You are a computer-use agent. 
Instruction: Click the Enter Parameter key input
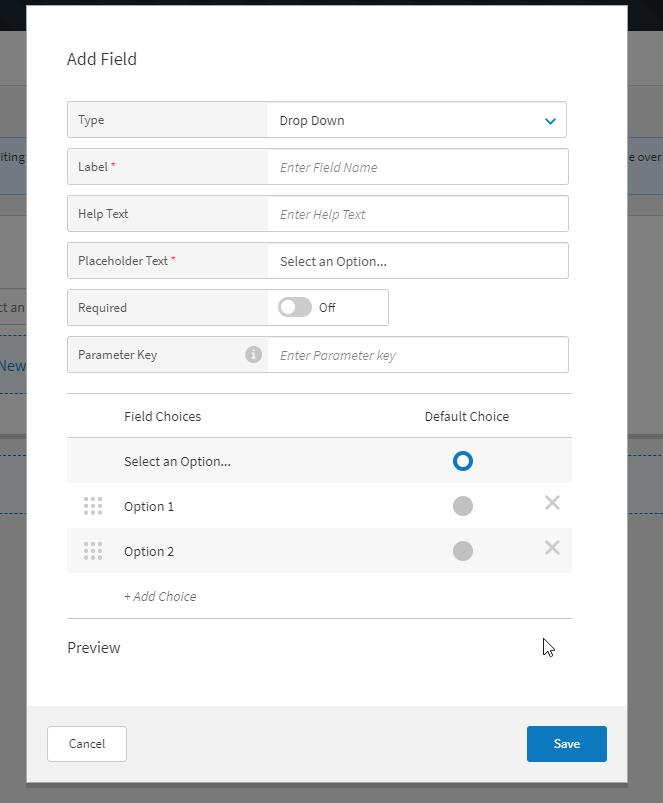(x=417, y=355)
